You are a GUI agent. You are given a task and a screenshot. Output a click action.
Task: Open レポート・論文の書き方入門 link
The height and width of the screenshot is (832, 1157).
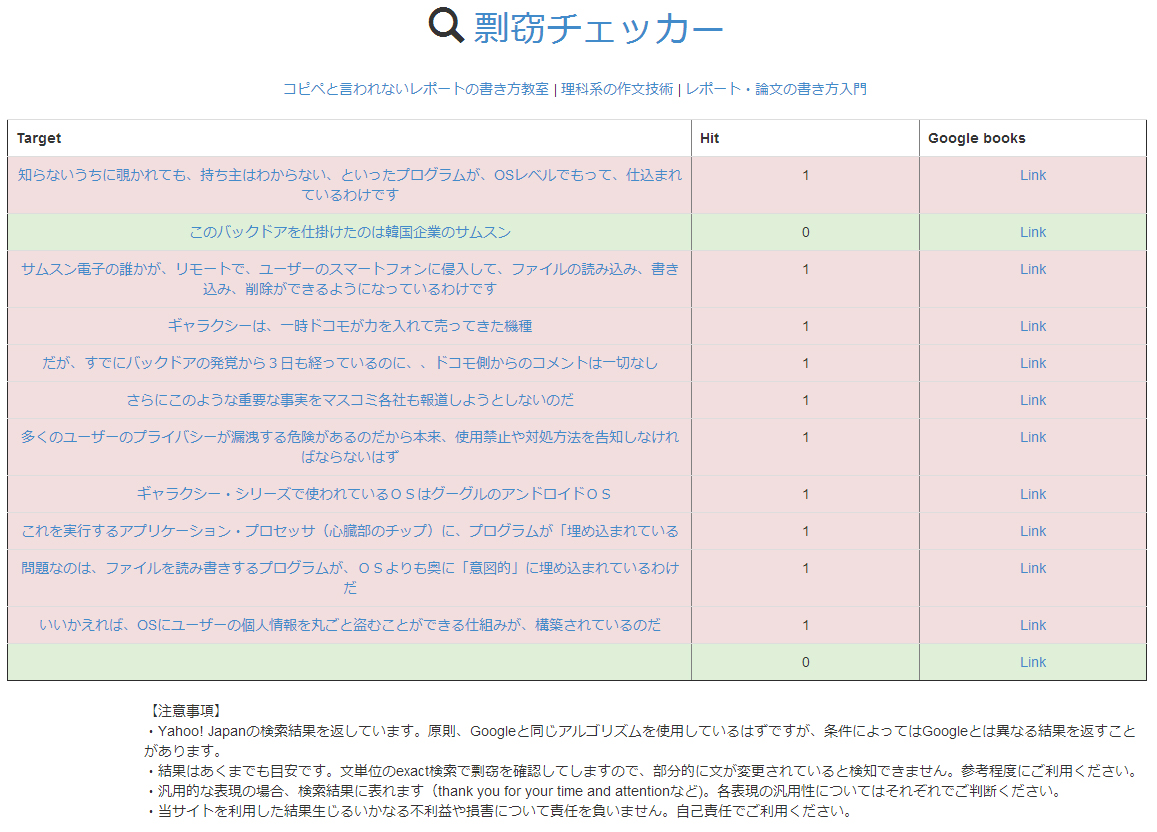click(x=776, y=89)
